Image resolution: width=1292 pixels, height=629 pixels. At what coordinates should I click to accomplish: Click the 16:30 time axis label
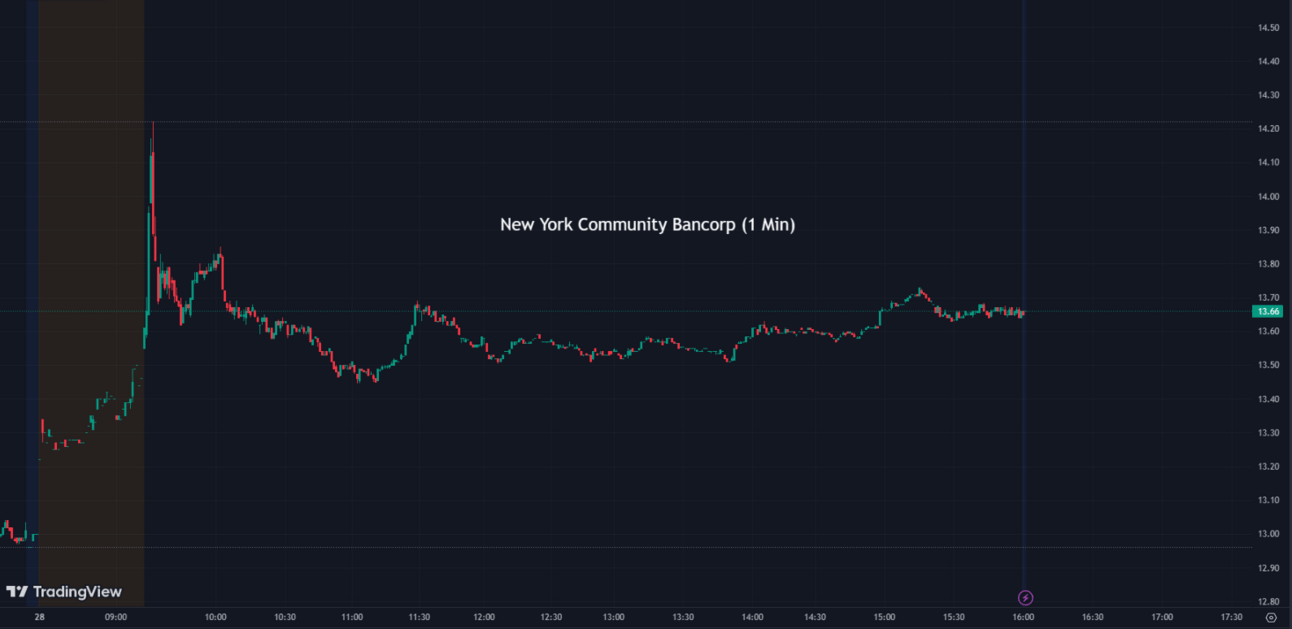pyautogui.click(x=1092, y=617)
